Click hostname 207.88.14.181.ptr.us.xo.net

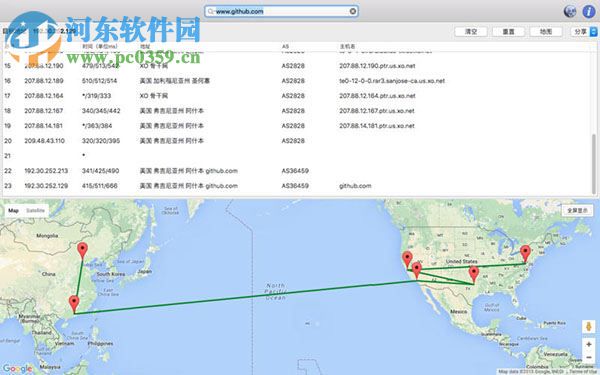tap(377, 126)
